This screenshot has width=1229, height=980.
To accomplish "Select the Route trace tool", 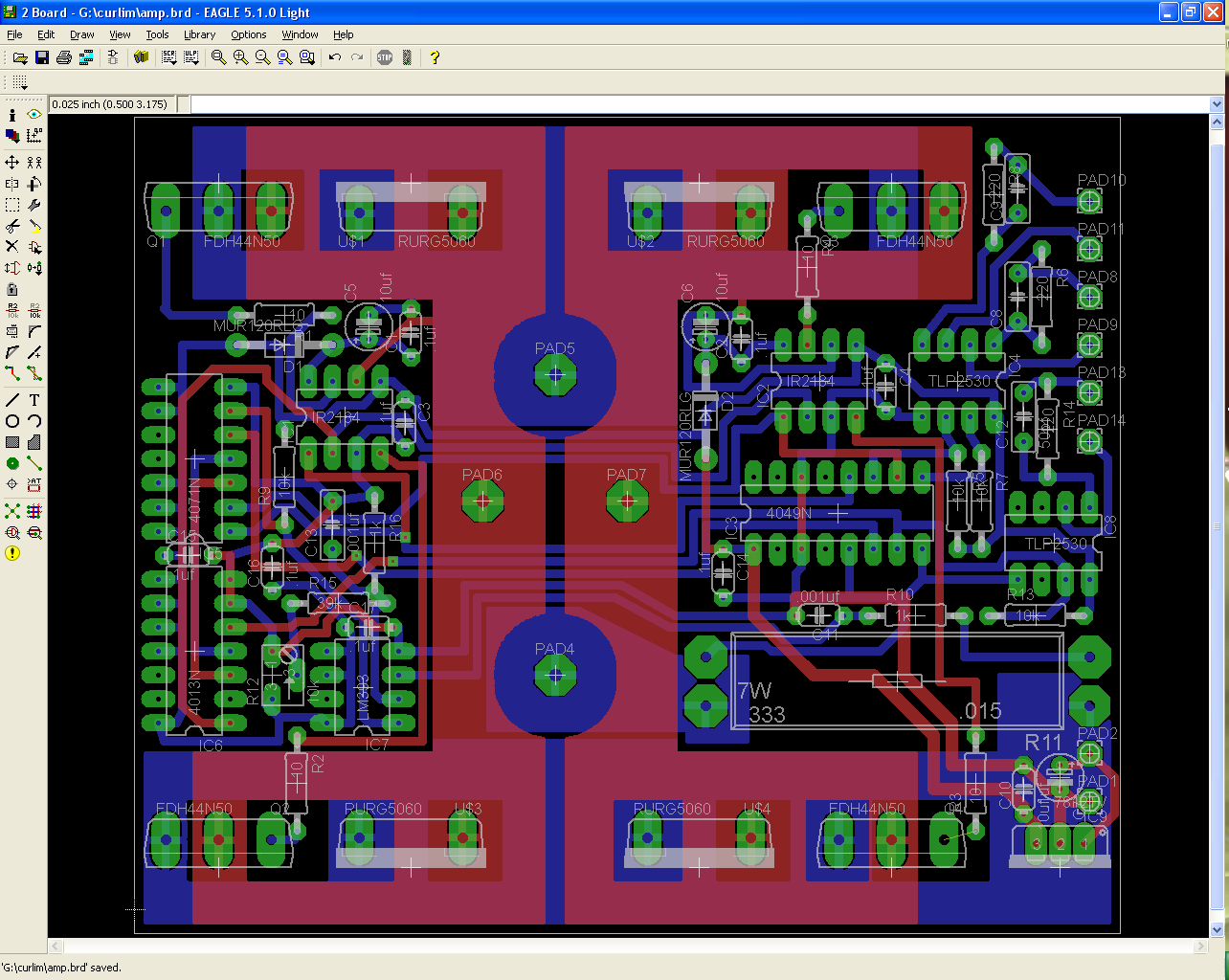I will tap(12, 373).
